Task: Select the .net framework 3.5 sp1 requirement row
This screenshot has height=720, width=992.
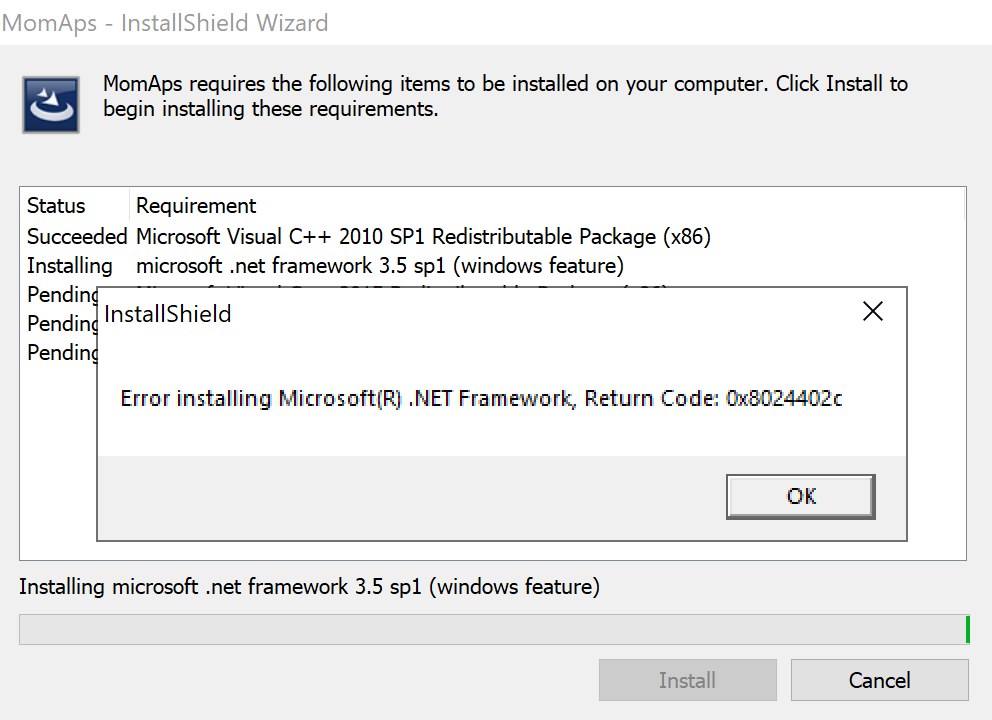Action: [x=380, y=266]
